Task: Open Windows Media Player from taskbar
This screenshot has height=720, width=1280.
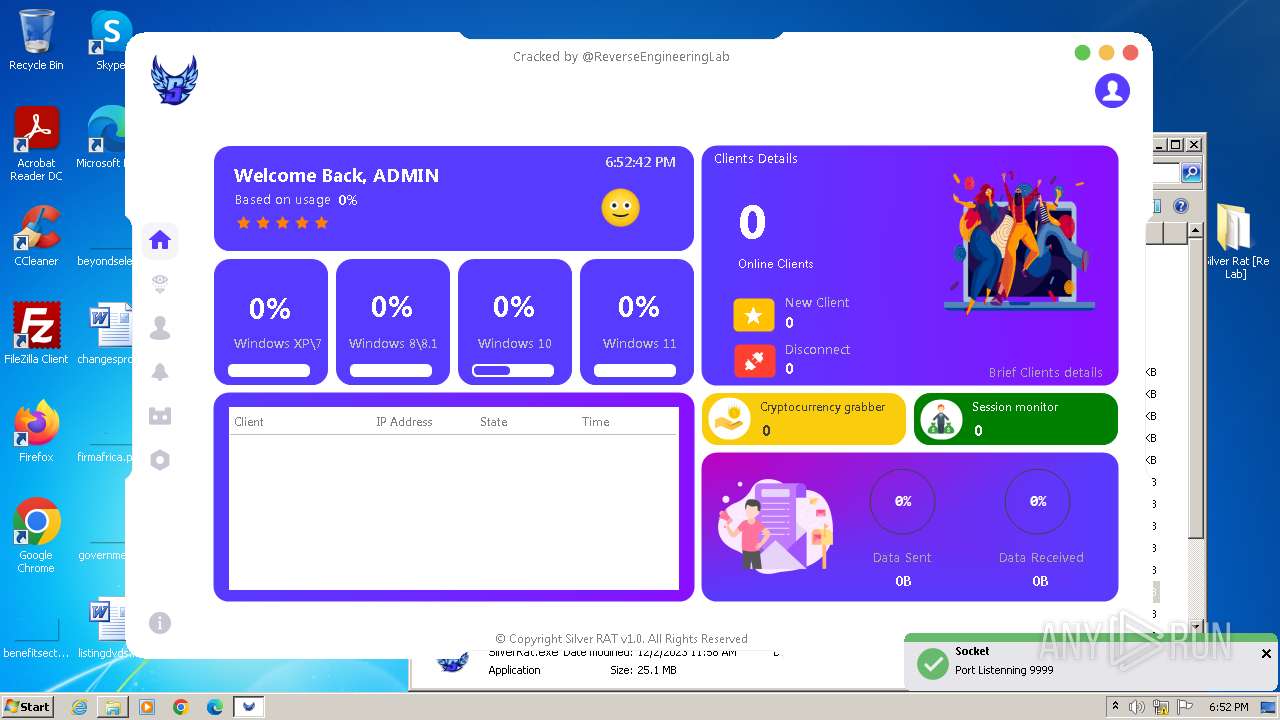Action: click(x=147, y=707)
